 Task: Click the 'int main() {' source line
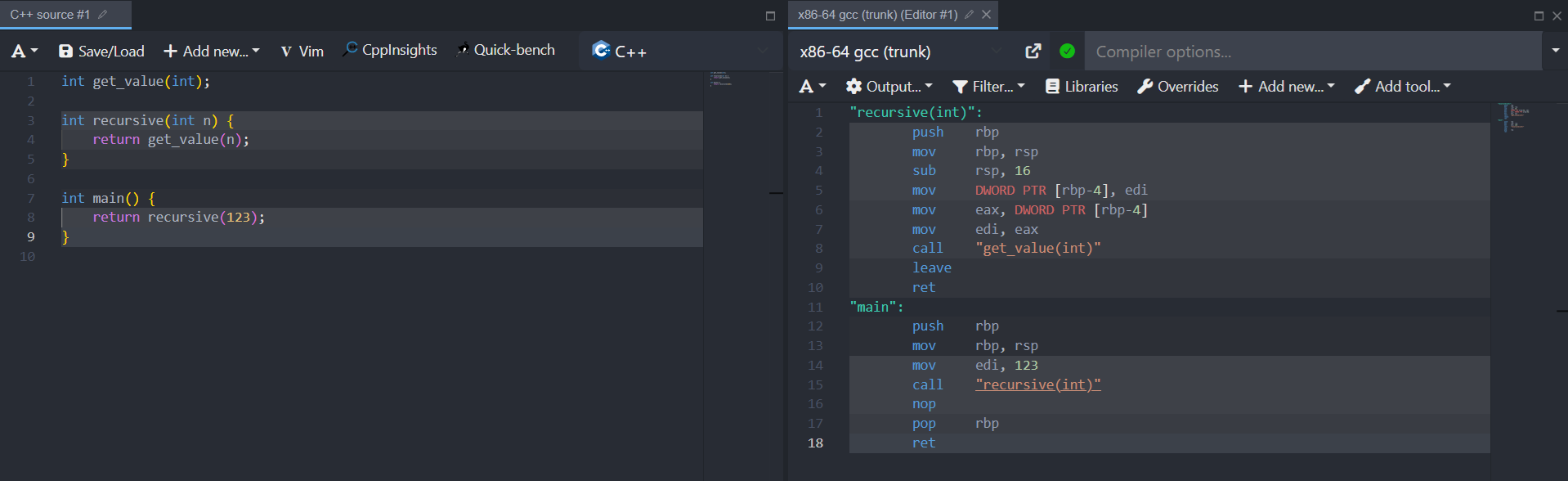108,198
